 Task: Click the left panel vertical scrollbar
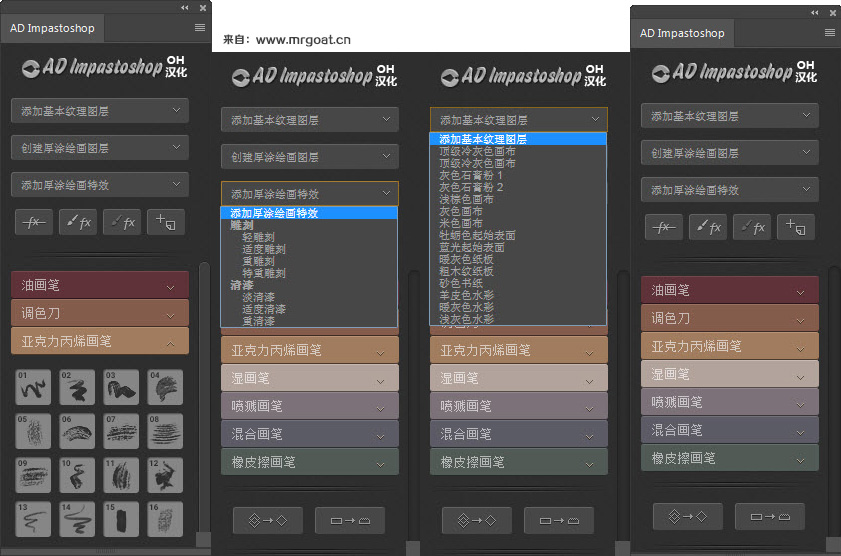point(204,397)
